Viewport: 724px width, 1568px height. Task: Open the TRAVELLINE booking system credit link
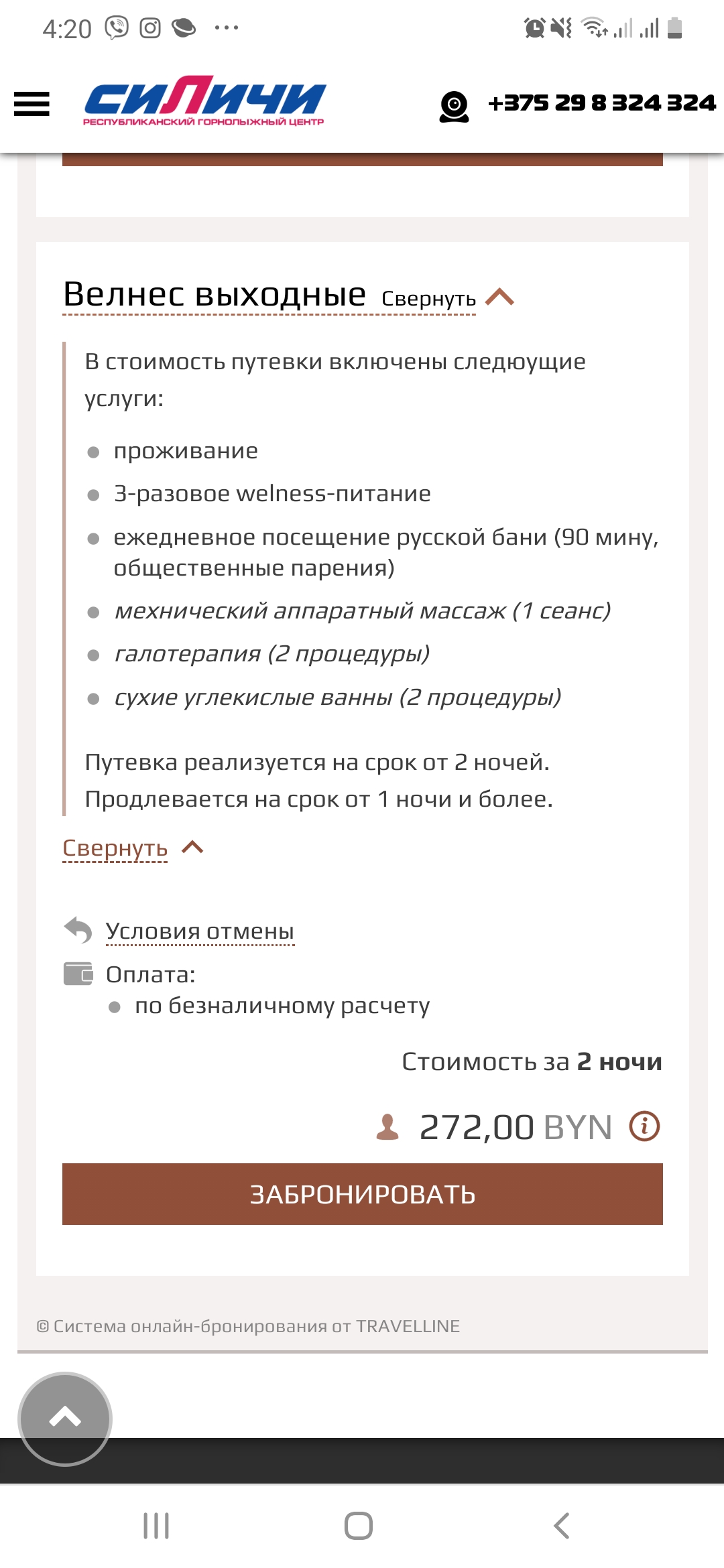point(248,1326)
